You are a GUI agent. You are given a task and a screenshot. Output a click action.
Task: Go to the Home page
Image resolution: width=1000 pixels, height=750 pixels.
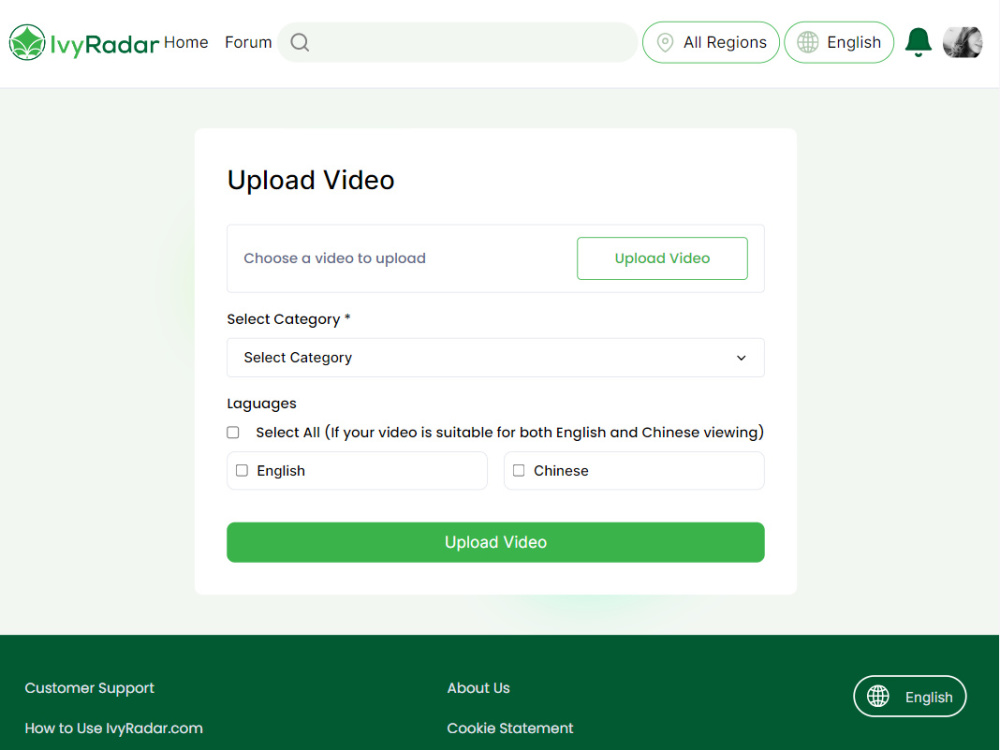coord(186,42)
